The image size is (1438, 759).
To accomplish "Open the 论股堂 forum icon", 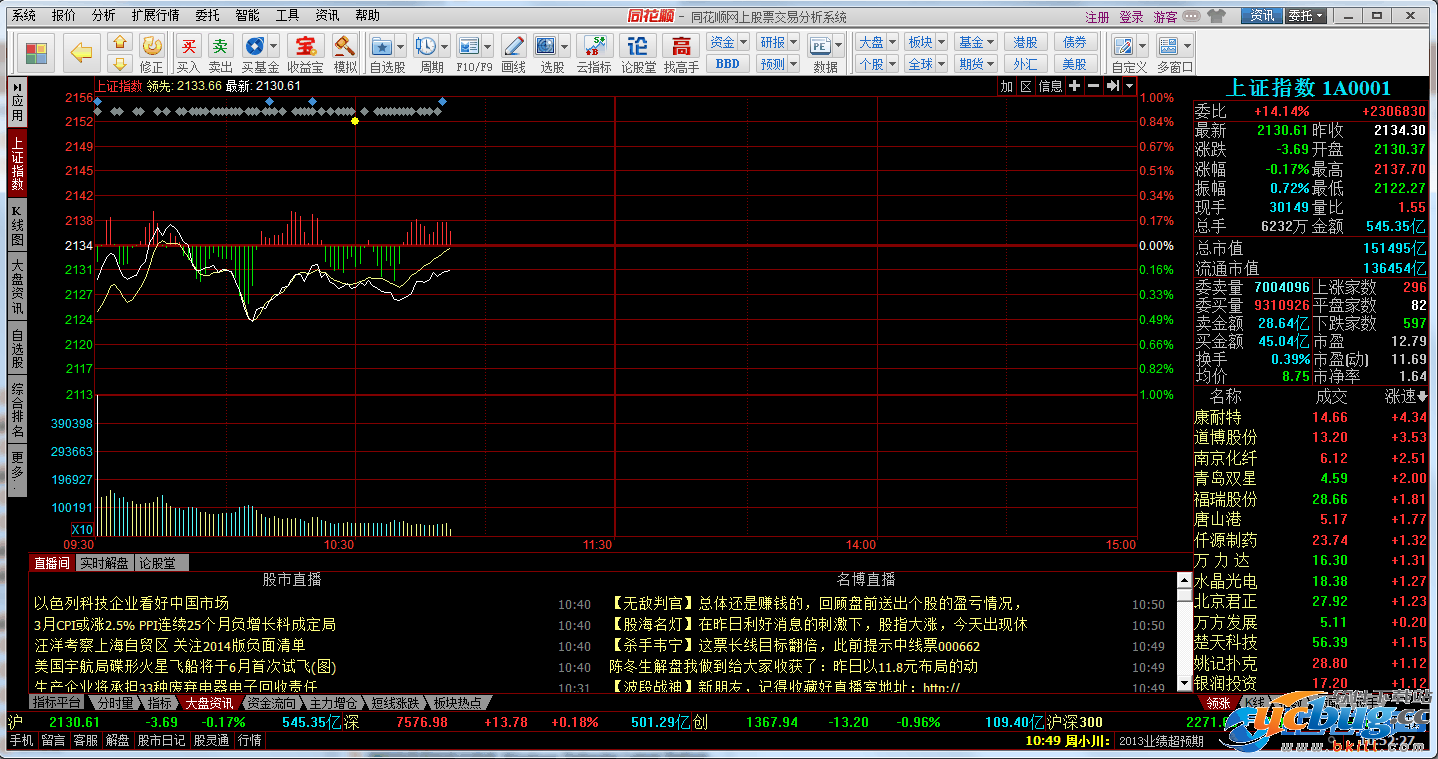I will pos(638,45).
